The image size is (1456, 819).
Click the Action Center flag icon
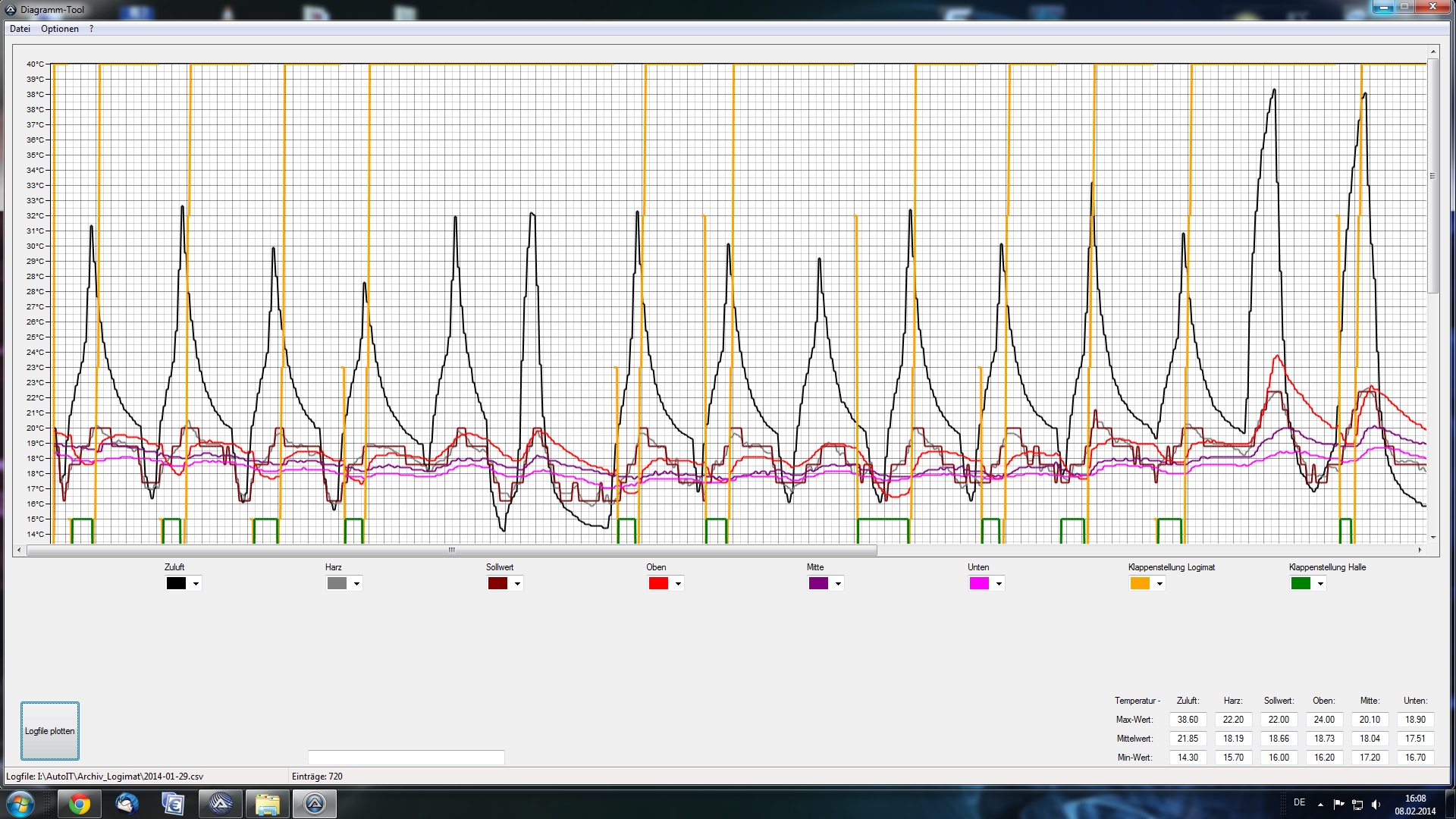[x=1338, y=804]
